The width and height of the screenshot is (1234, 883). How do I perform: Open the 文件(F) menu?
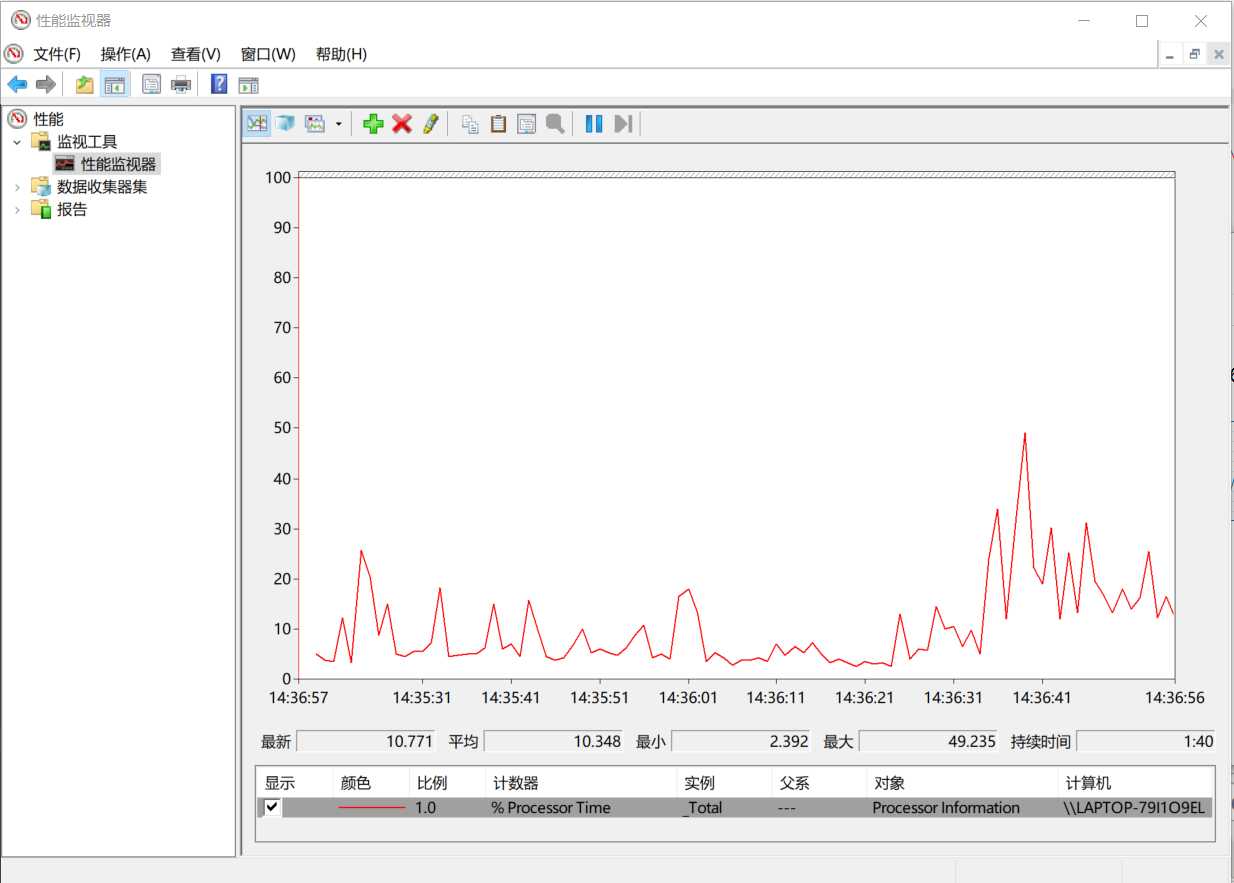point(57,54)
